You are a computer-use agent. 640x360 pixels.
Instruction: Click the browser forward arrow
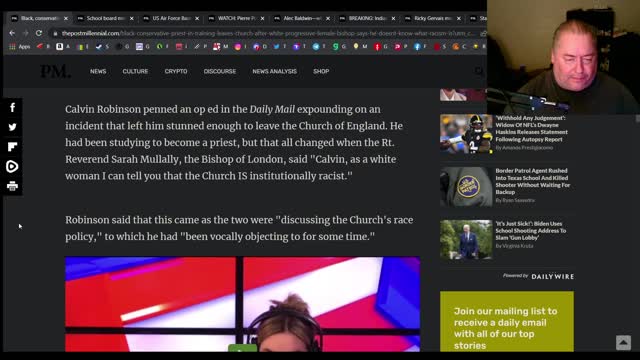coord(25,33)
